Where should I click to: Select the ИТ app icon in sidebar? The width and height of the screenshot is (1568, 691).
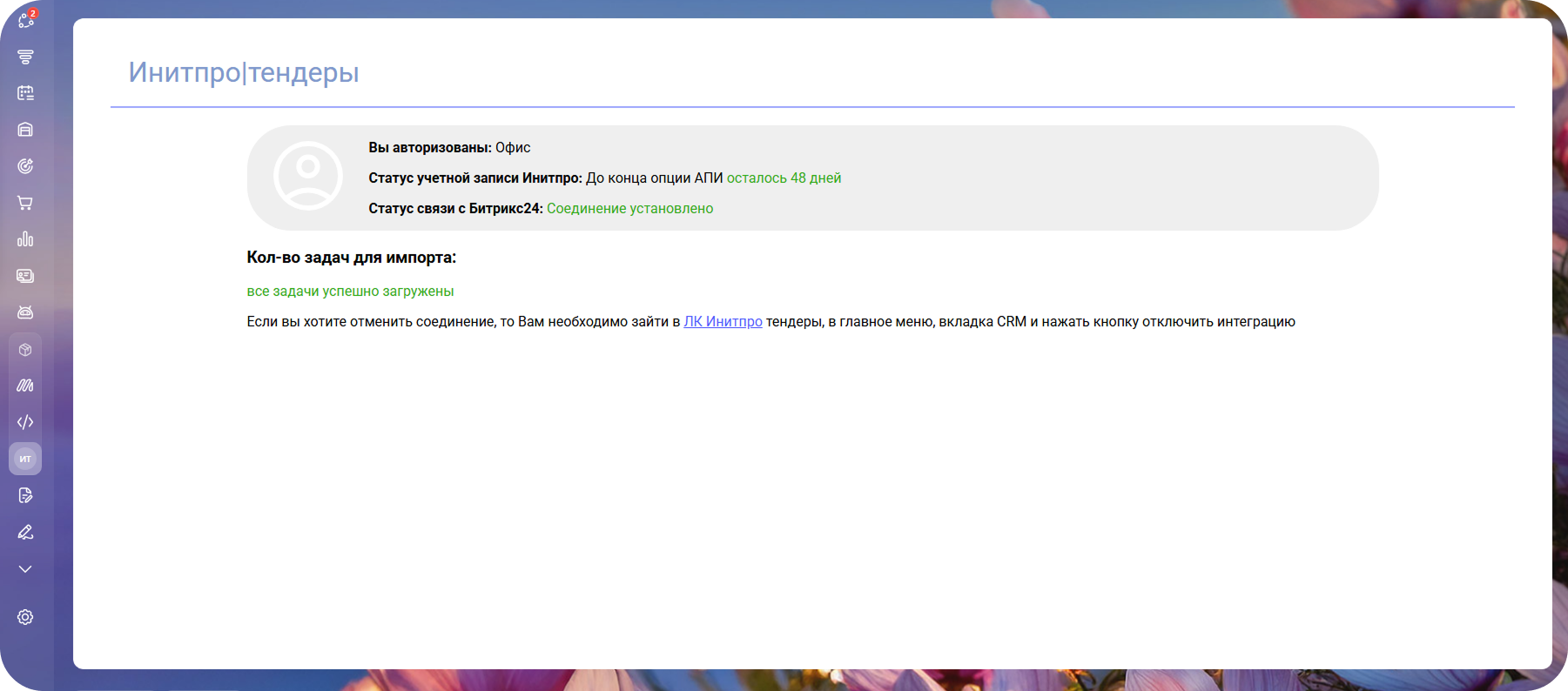25,459
